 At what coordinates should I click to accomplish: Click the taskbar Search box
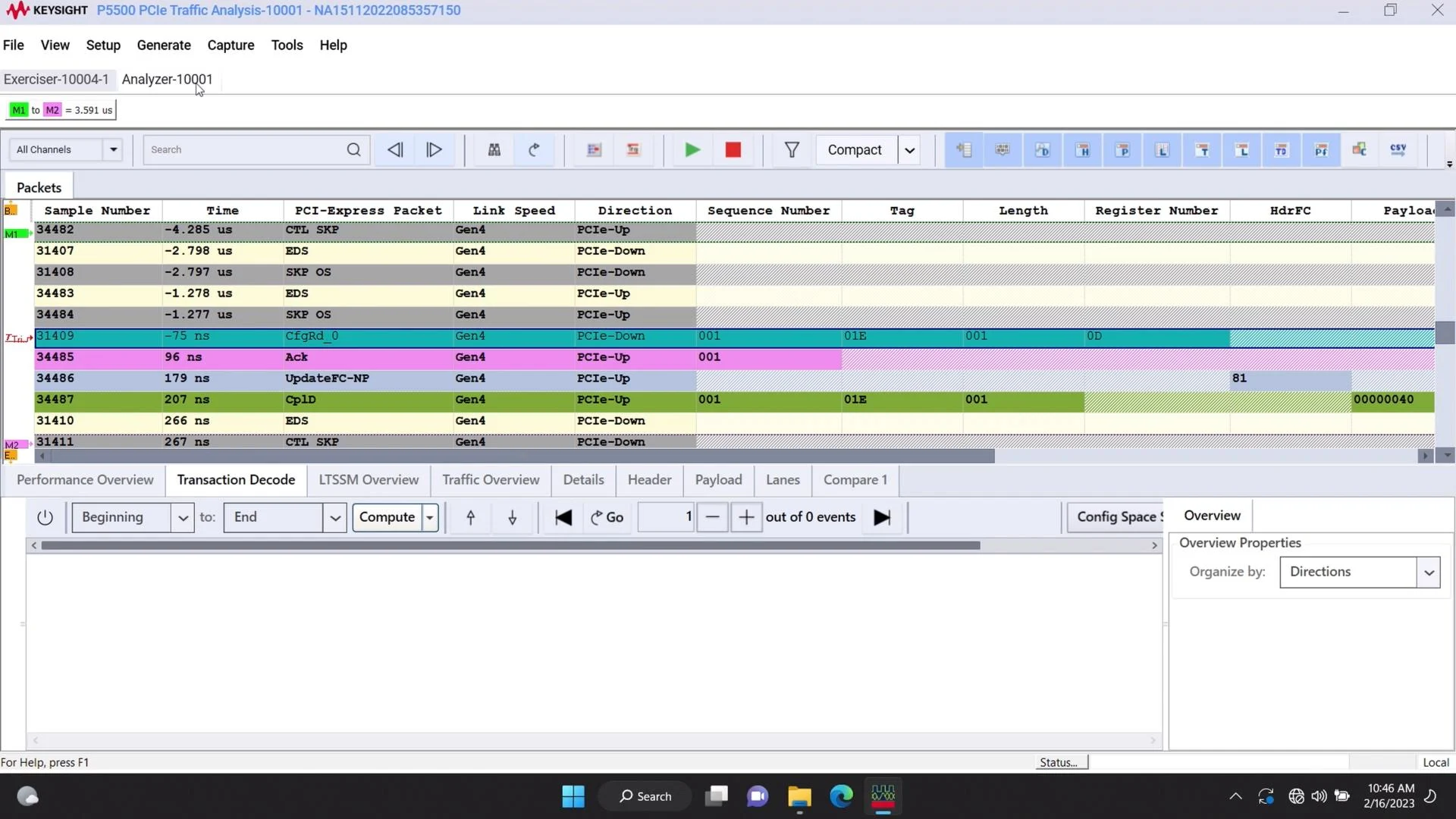(x=645, y=796)
